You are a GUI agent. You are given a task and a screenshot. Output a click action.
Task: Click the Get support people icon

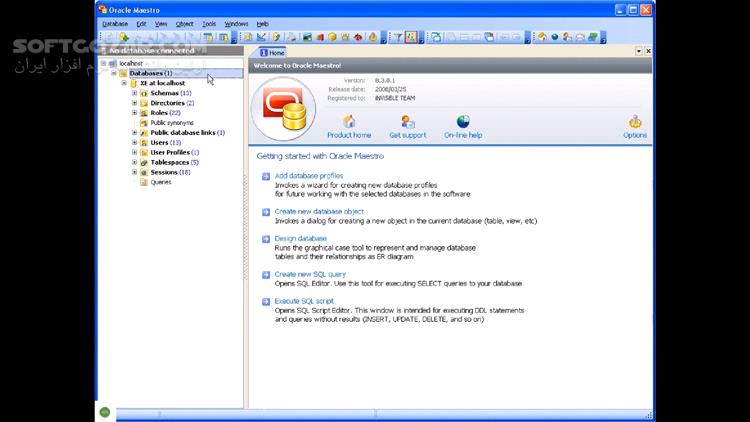[408, 122]
